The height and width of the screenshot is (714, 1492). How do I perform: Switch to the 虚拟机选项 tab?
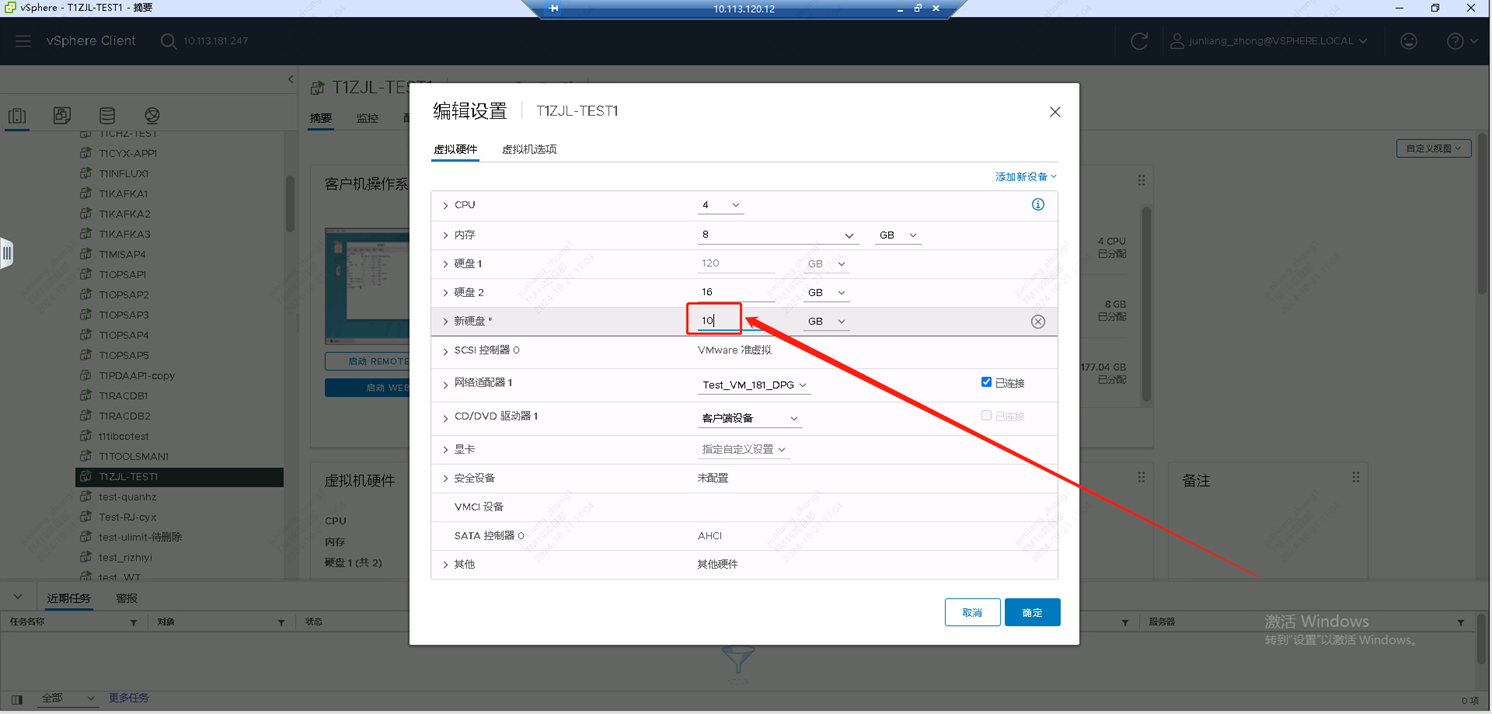(x=529, y=149)
